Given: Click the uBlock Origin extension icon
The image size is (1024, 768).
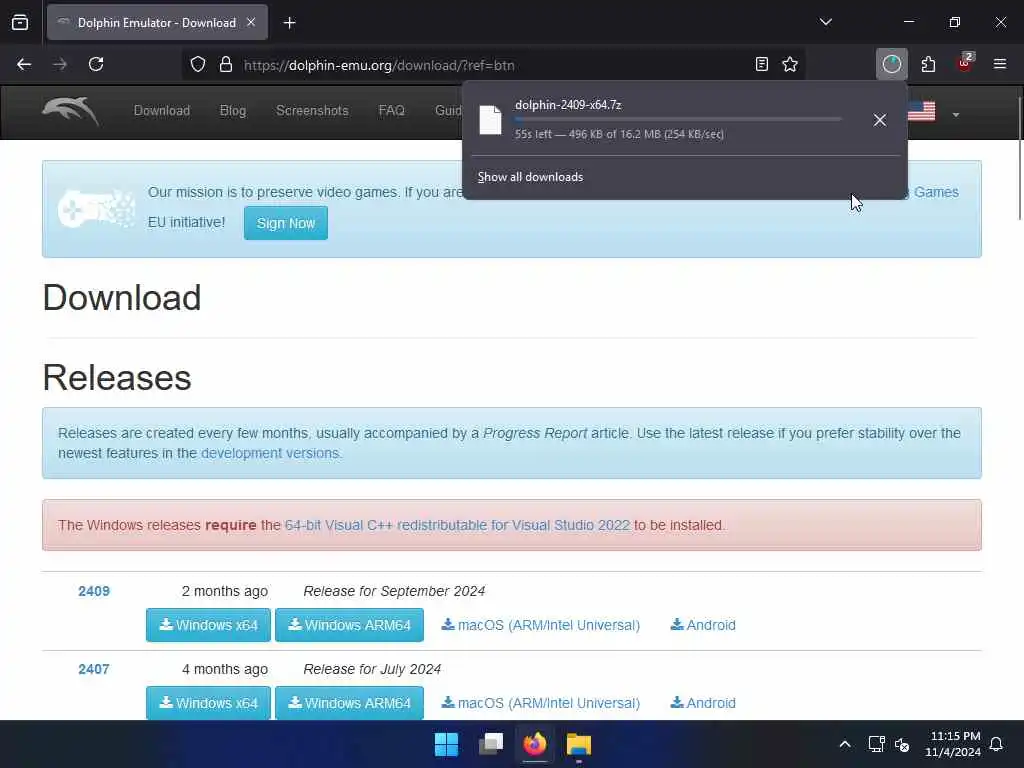Looking at the screenshot, I should pos(965,63).
